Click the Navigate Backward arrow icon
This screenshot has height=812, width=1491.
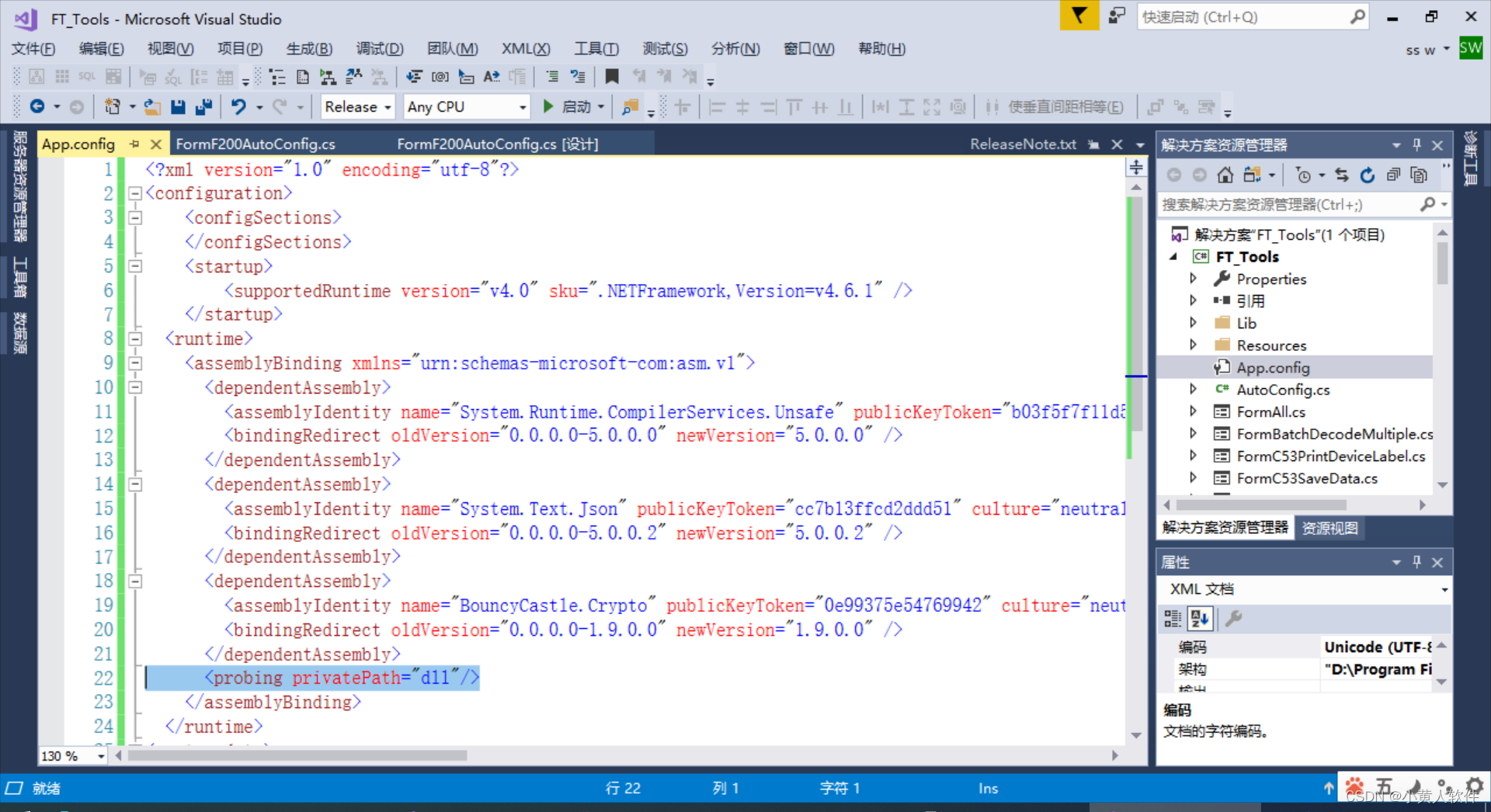37,107
